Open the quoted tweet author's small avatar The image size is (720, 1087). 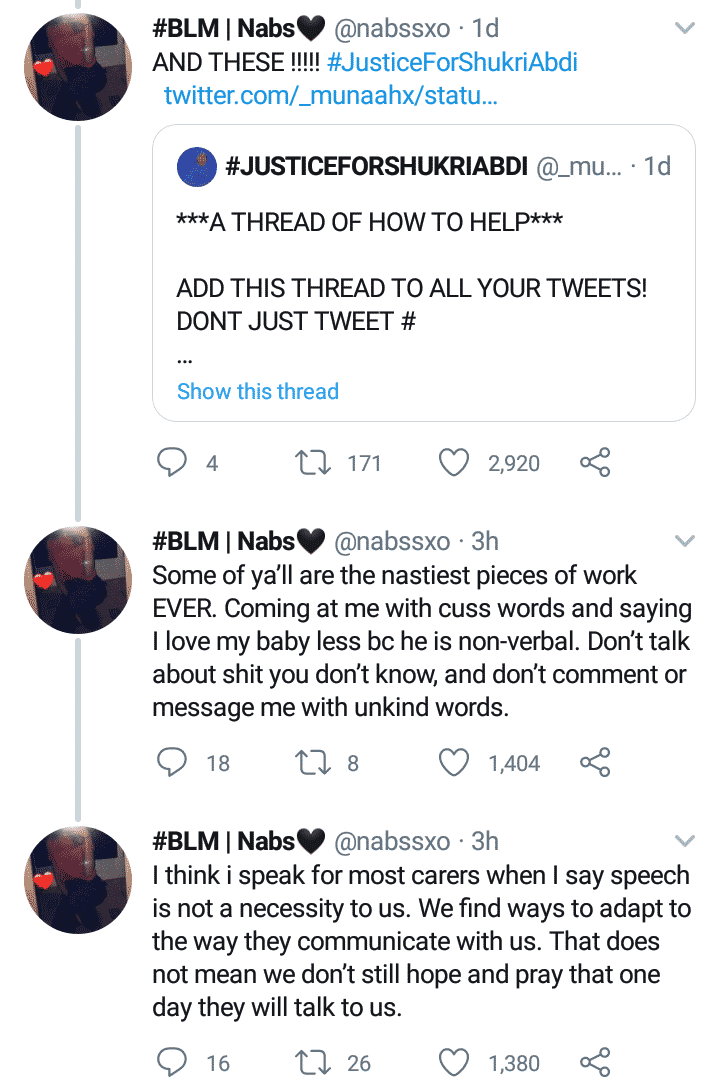point(197,167)
